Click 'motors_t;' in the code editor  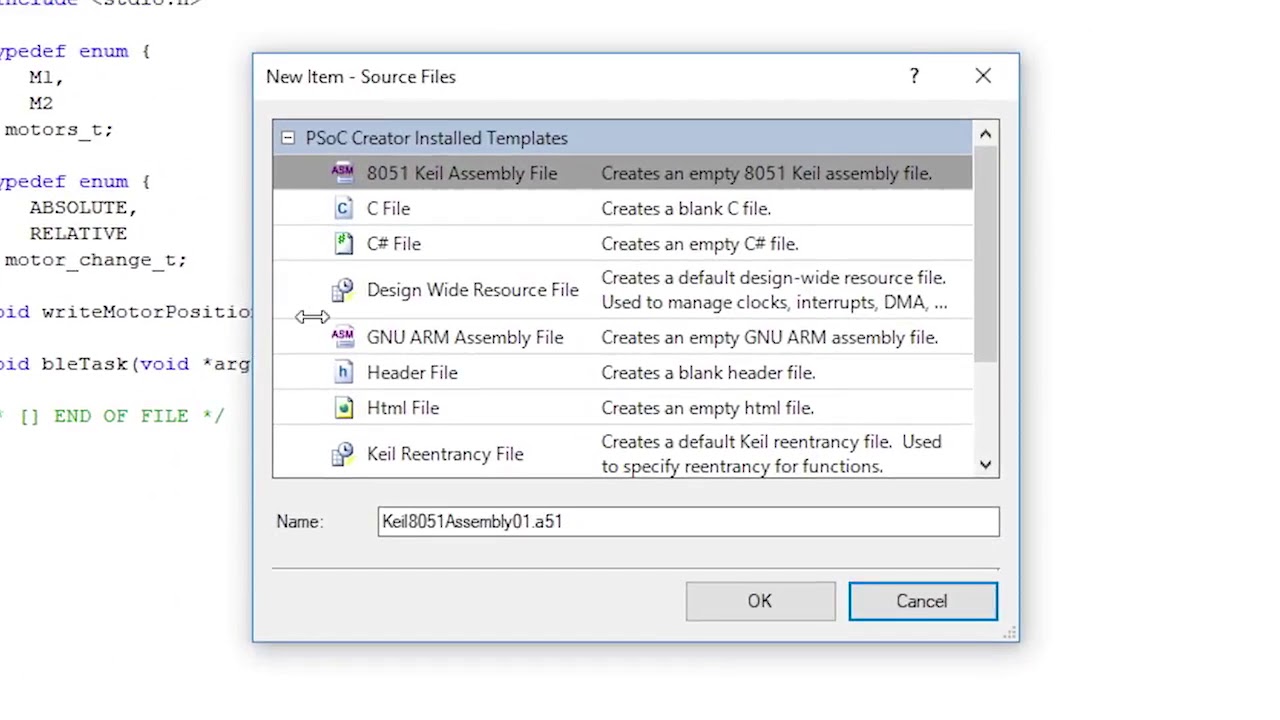[x=59, y=129]
